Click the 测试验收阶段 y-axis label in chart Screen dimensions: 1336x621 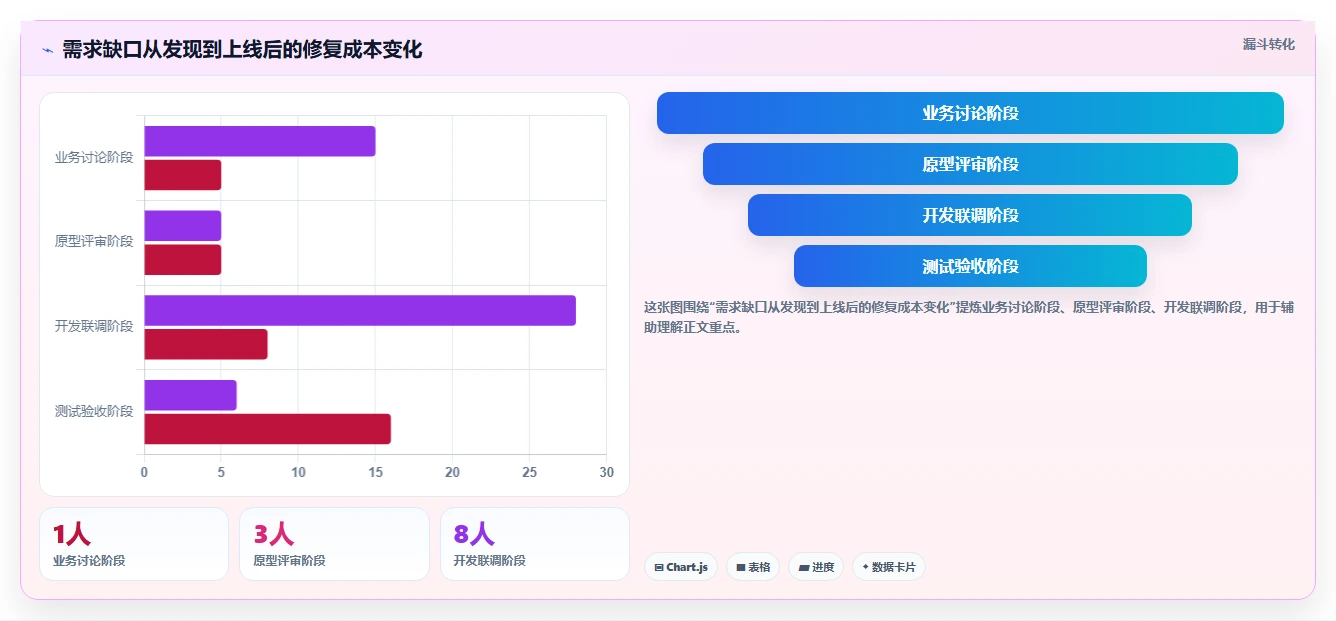click(94, 412)
